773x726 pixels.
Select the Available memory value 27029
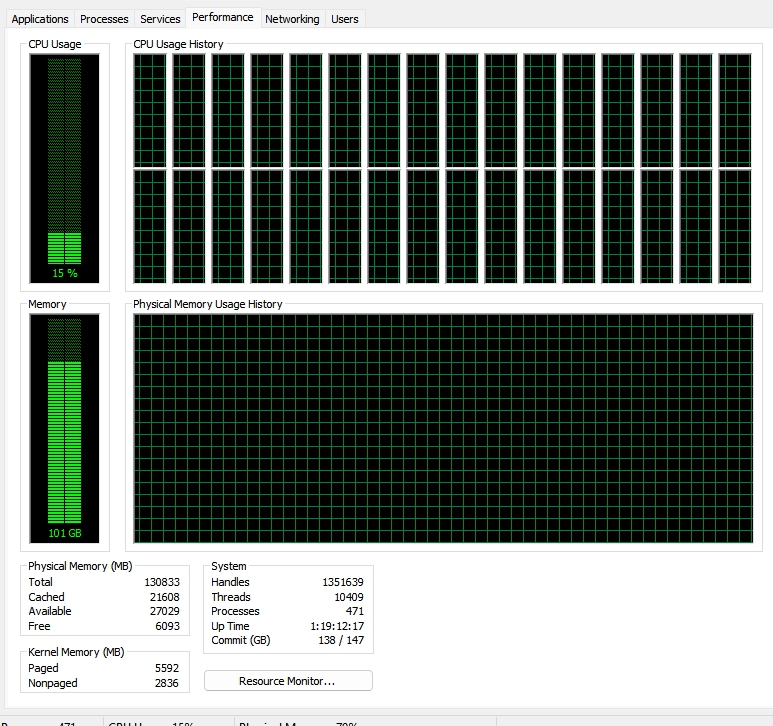165,611
